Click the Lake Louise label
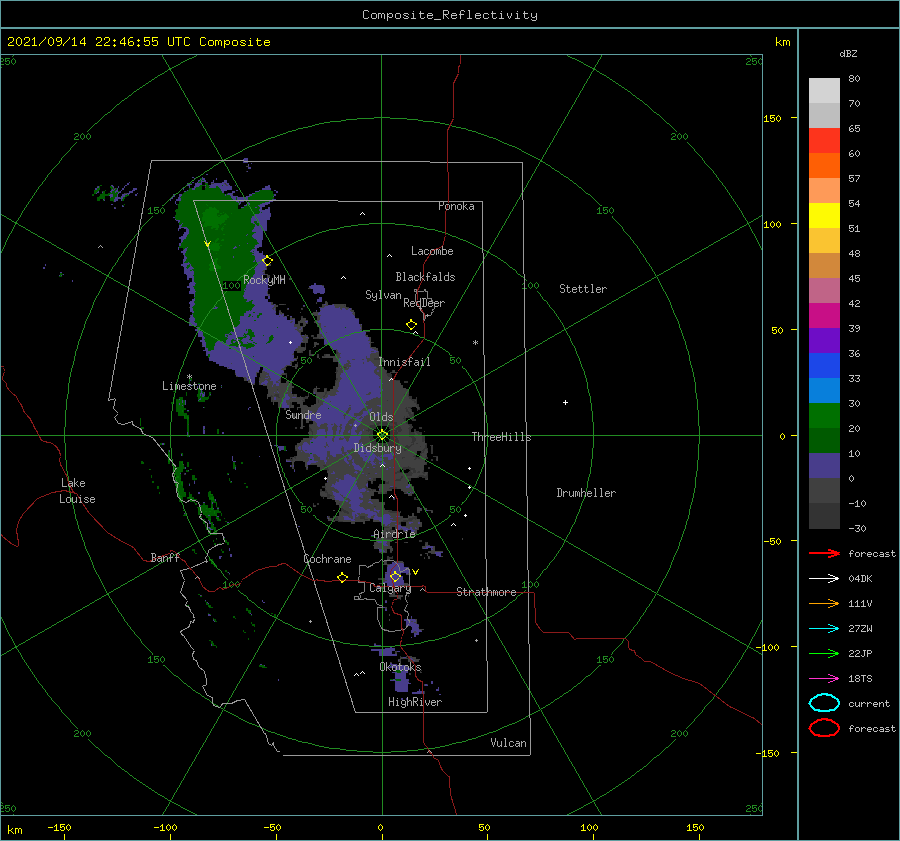Viewport: 900px width, 841px height. pos(77,491)
